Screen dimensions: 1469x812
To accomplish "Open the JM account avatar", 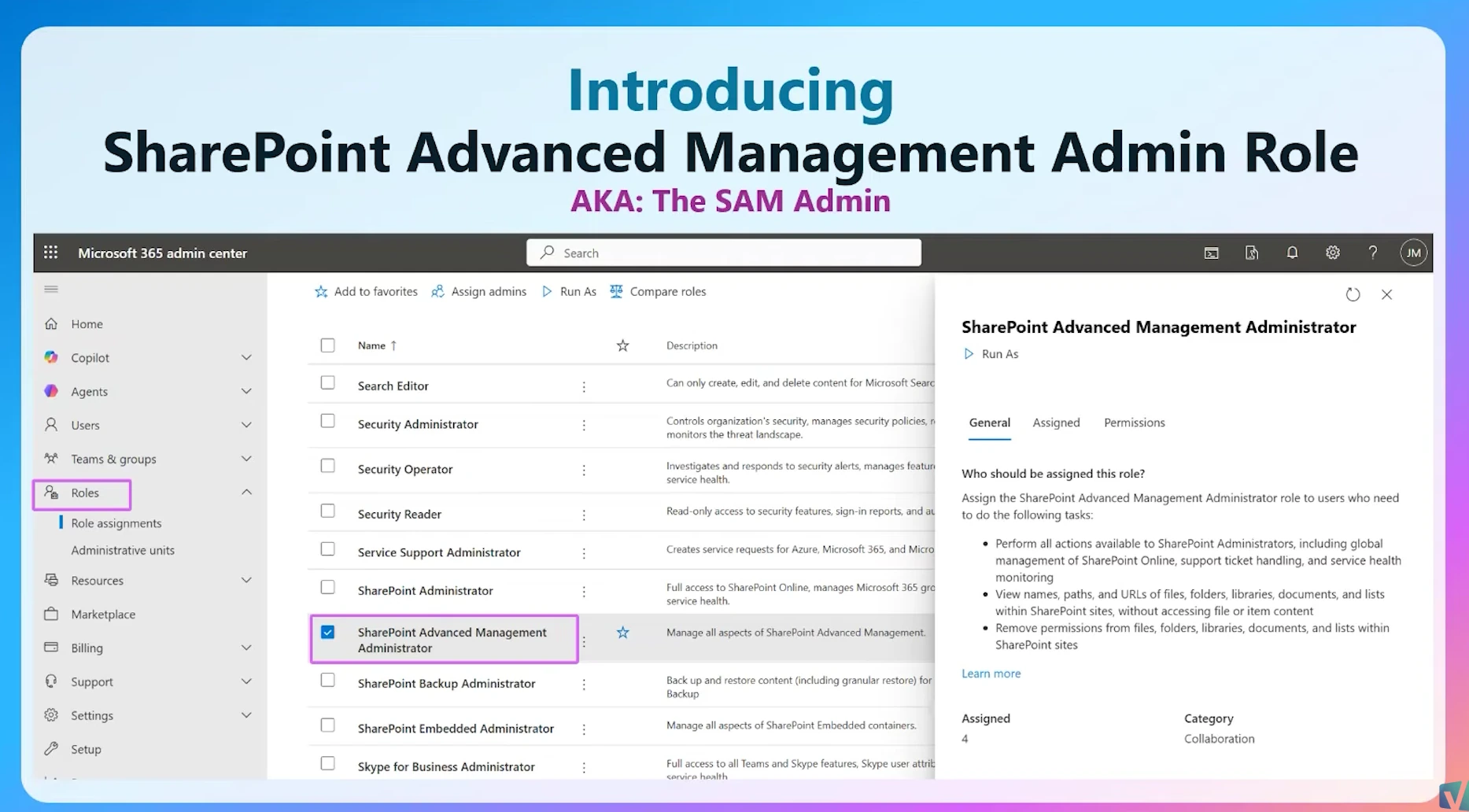I will coord(1414,253).
